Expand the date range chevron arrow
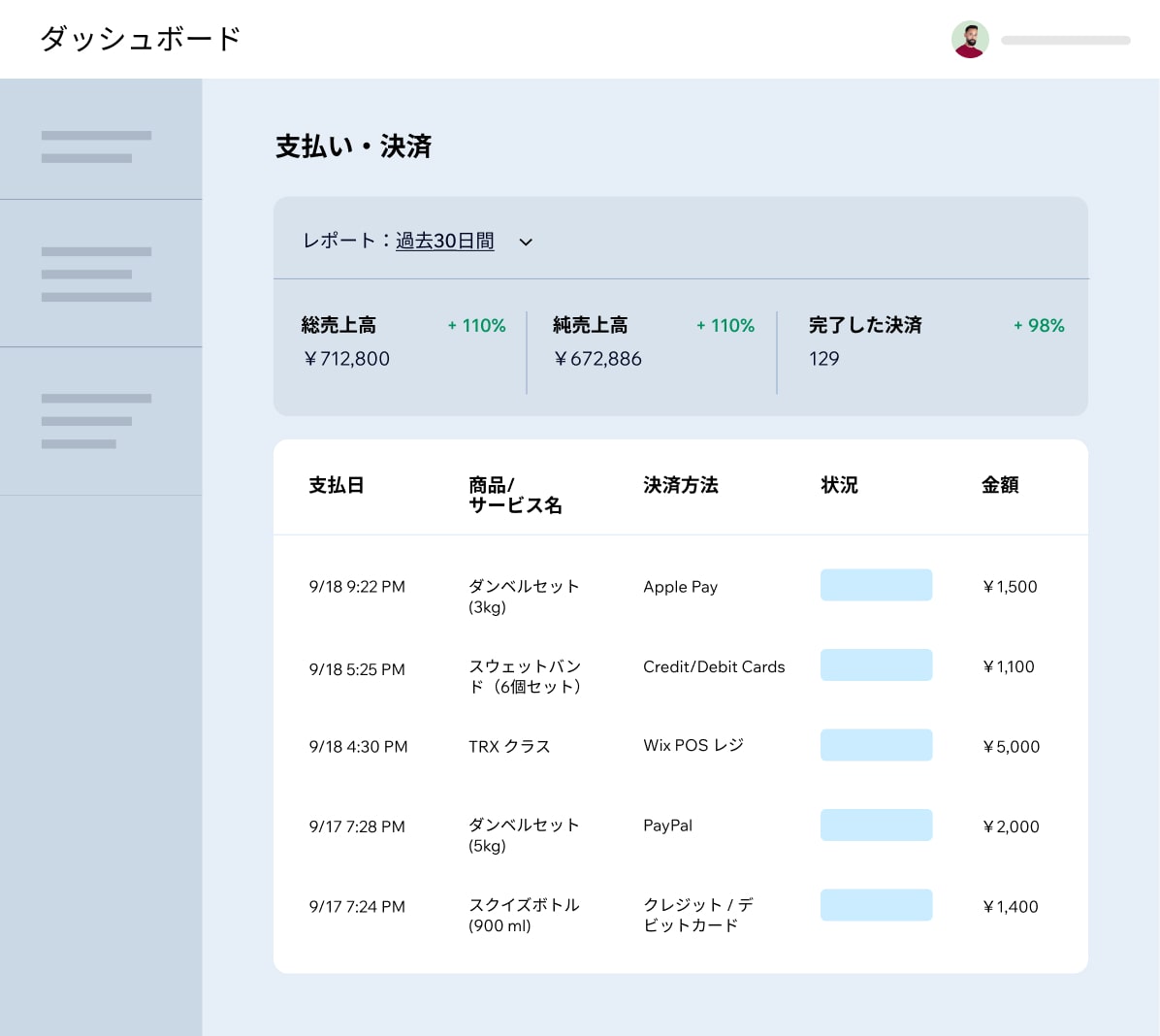This screenshot has height=1036, width=1160. [x=526, y=243]
